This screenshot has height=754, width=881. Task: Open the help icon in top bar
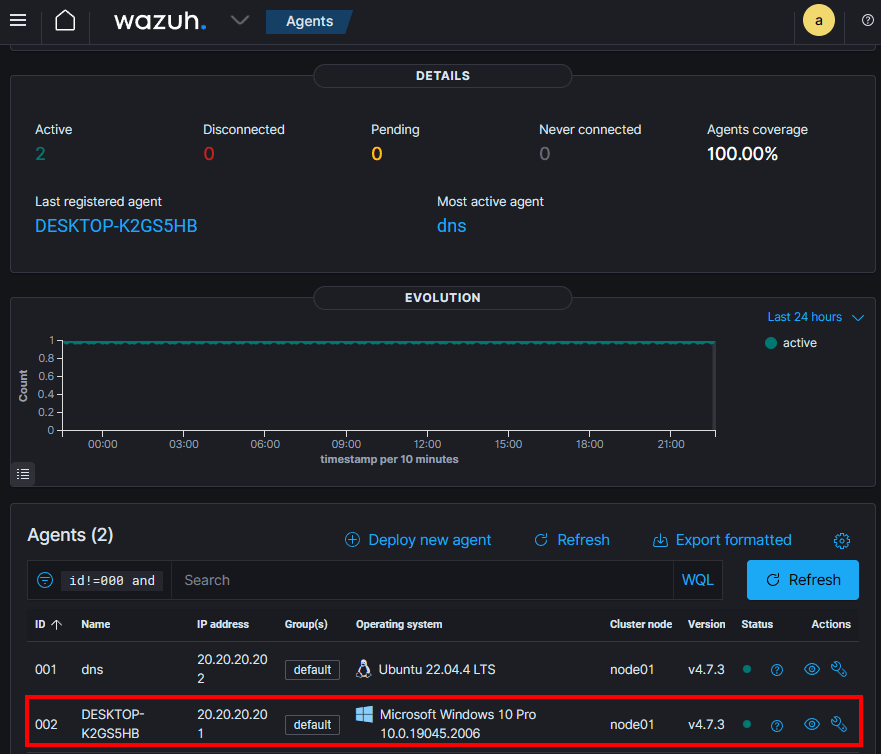(867, 21)
